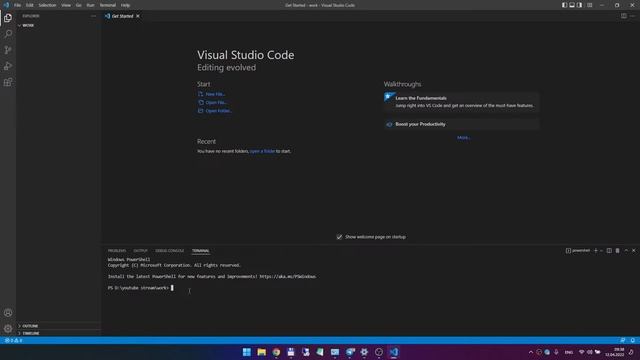This screenshot has height=360, width=640.
Task: Open Explorer views and more actions ellipsis
Action: pyautogui.click(x=93, y=16)
